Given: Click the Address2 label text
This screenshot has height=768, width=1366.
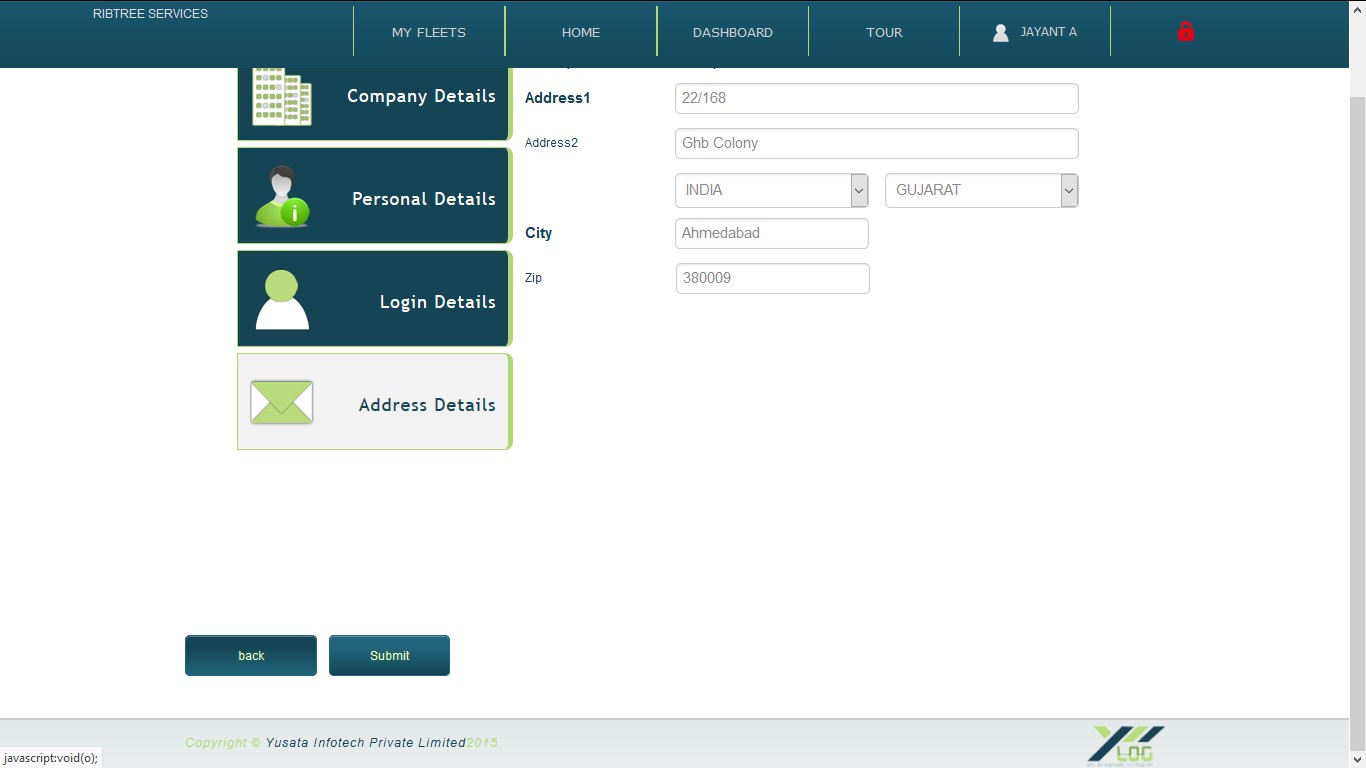Looking at the screenshot, I should tap(551, 143).
